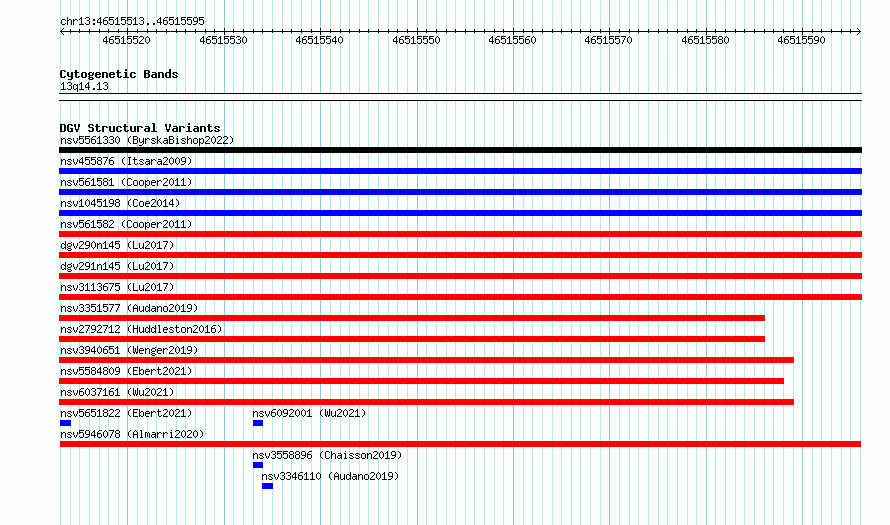Viewport: 890px width, 525px height.
Task: Open nsv3351577 (Audano2019) label
Action: point(129,308)
